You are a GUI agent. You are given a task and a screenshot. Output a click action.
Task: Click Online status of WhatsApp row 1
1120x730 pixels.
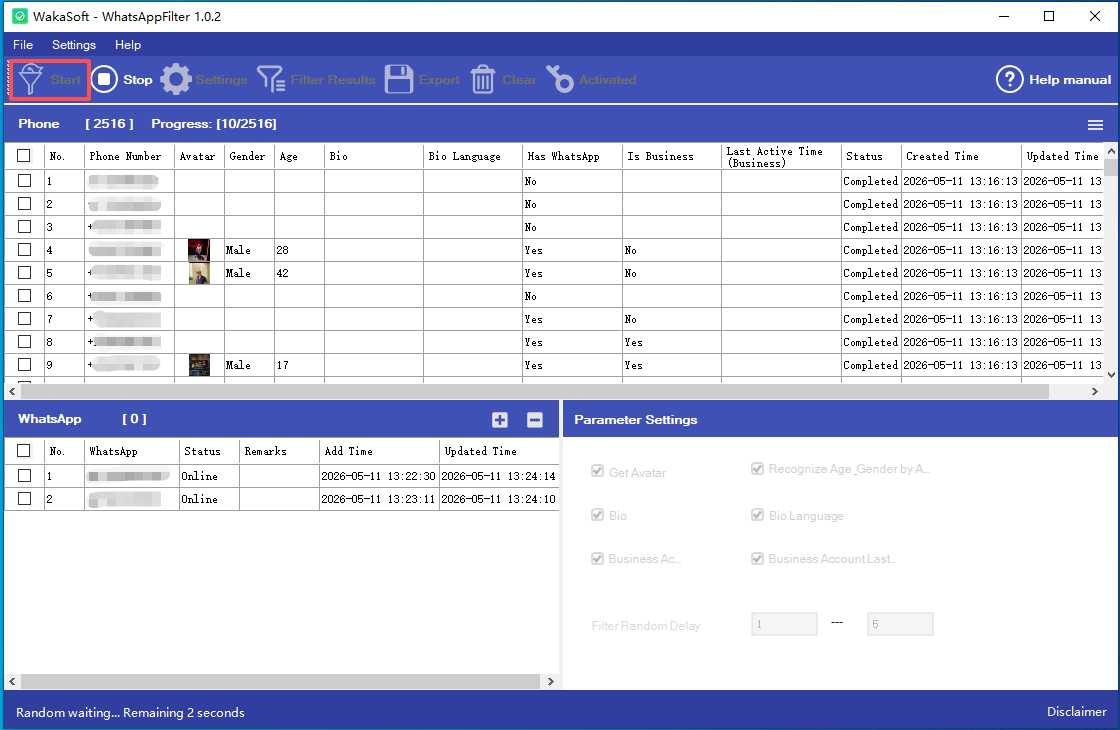coord(199,476)
